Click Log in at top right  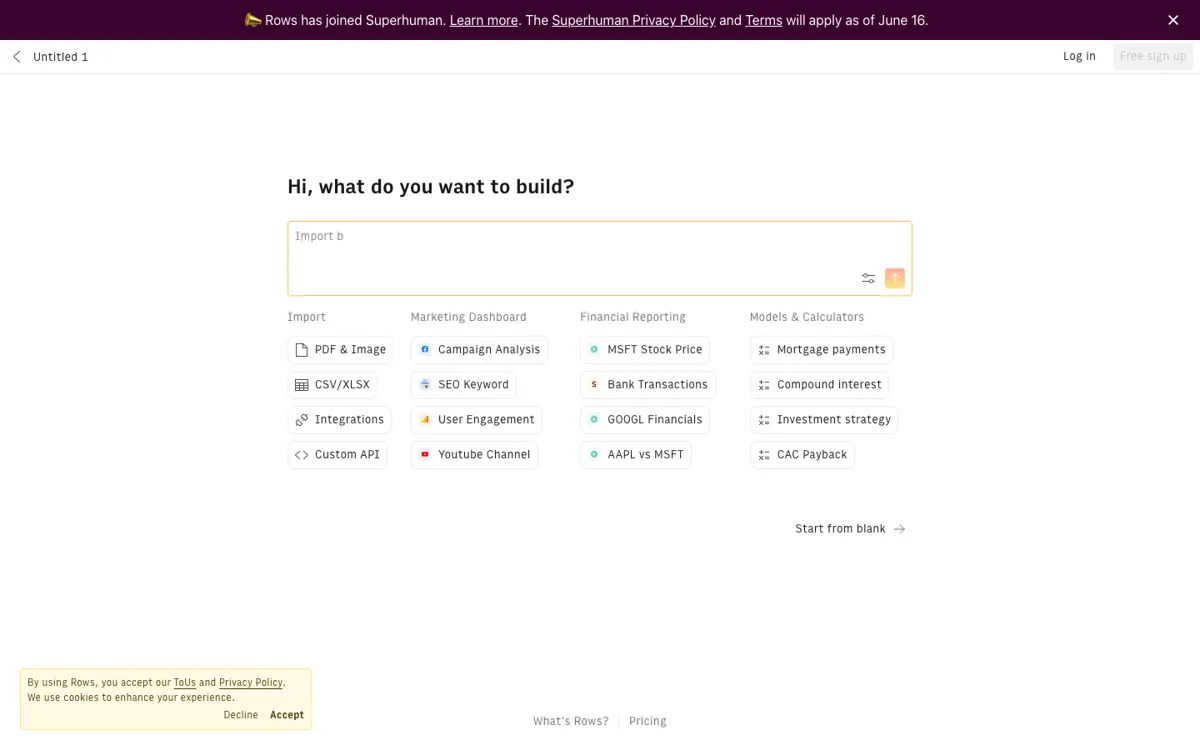(x=1079, y=57)
